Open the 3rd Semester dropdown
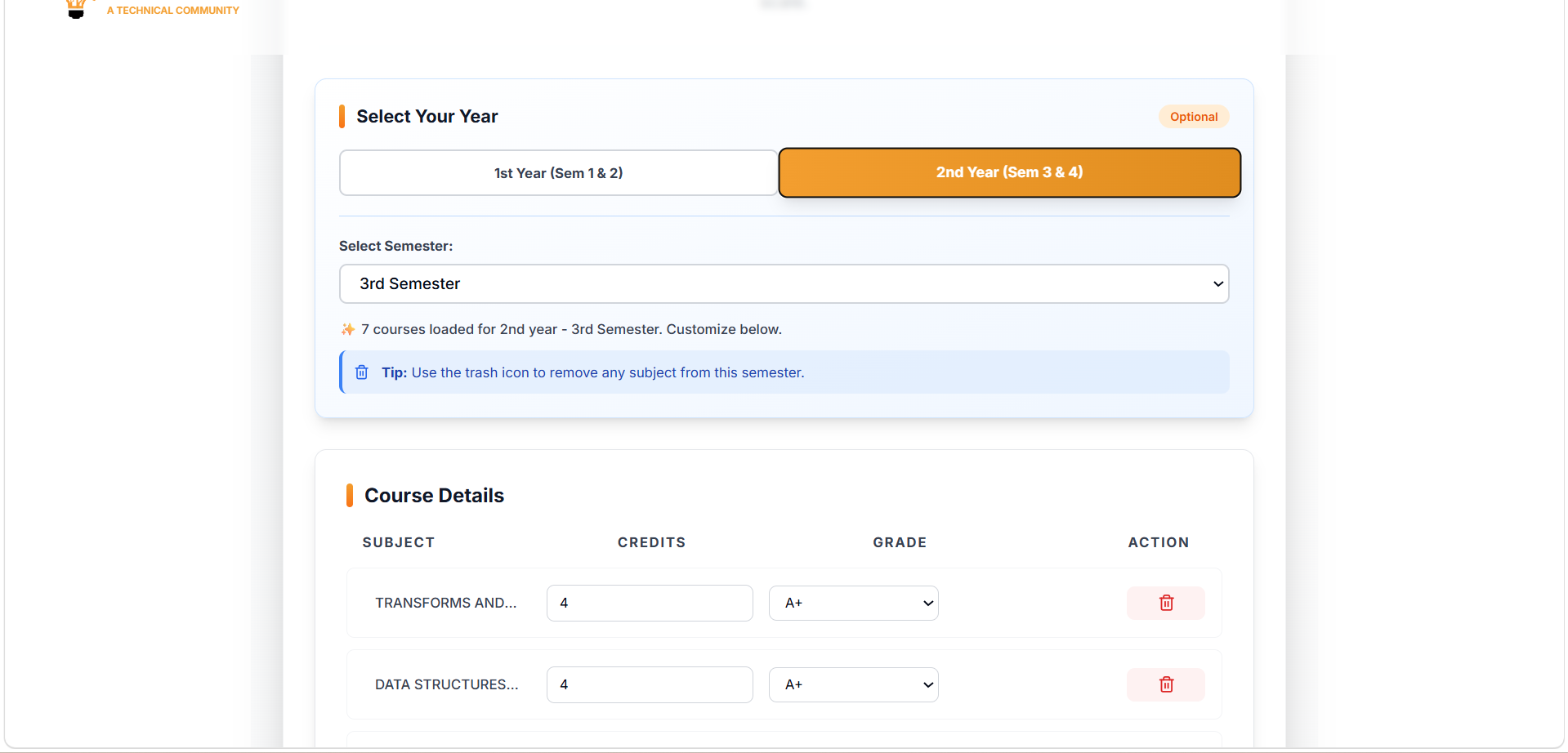 784,283
